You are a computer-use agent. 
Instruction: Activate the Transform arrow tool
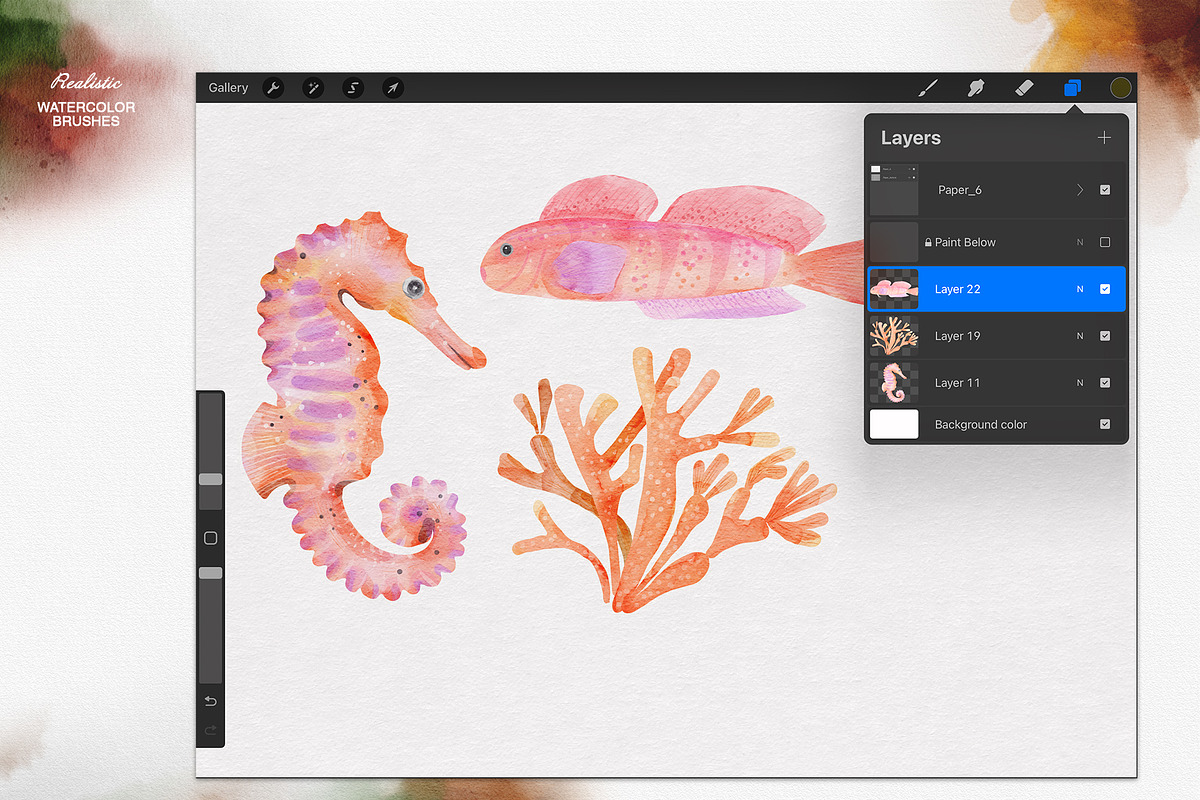(x=393, y=88)
